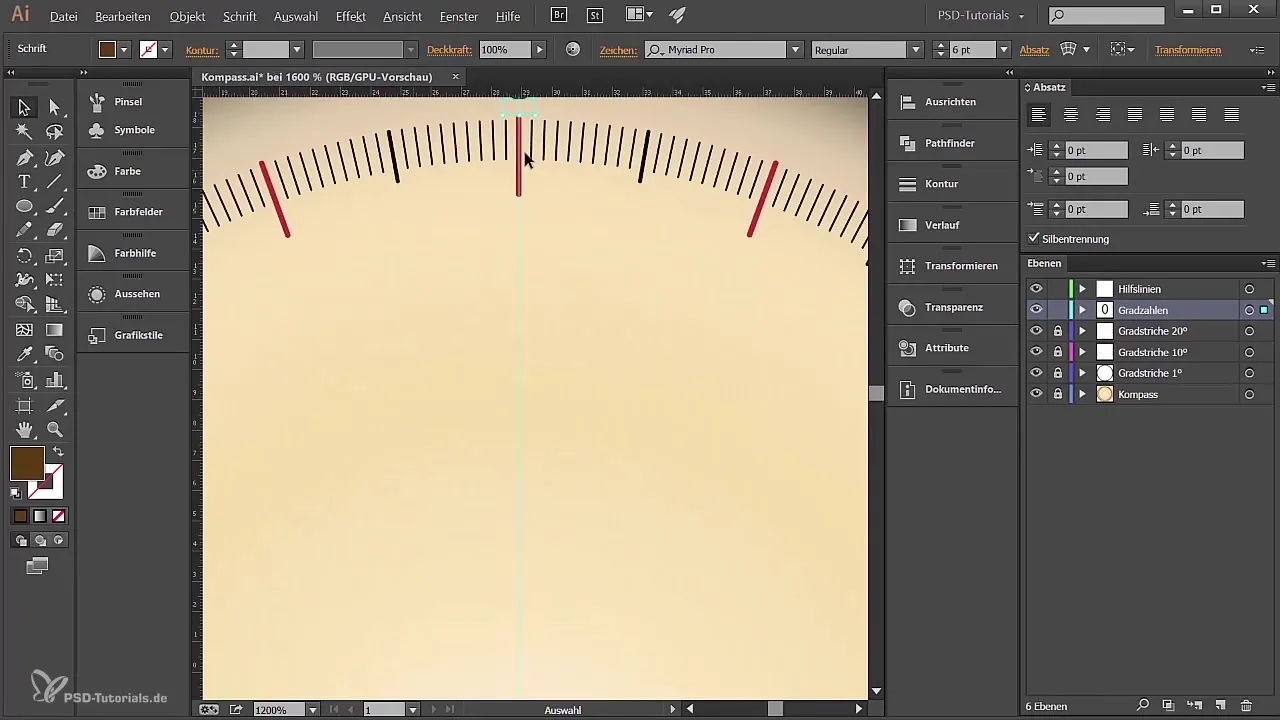Create new layer in Ebenen panel
Viewport: 1280px width, 720px height.
point(1220,707)
